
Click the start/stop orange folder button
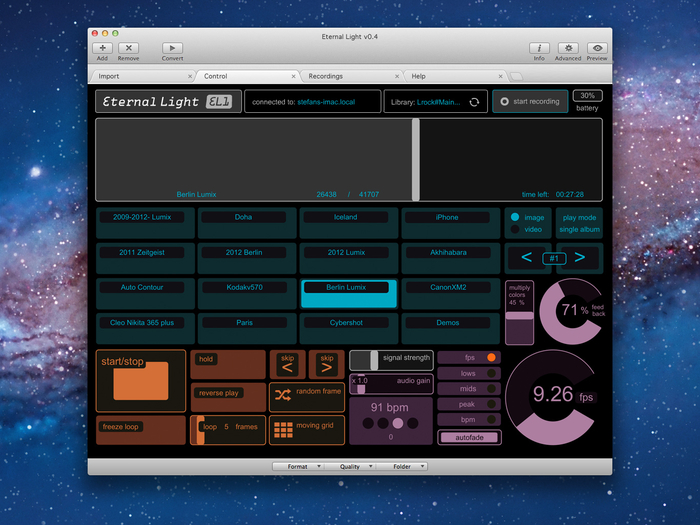pyautogui.click(x=141, y=381)
